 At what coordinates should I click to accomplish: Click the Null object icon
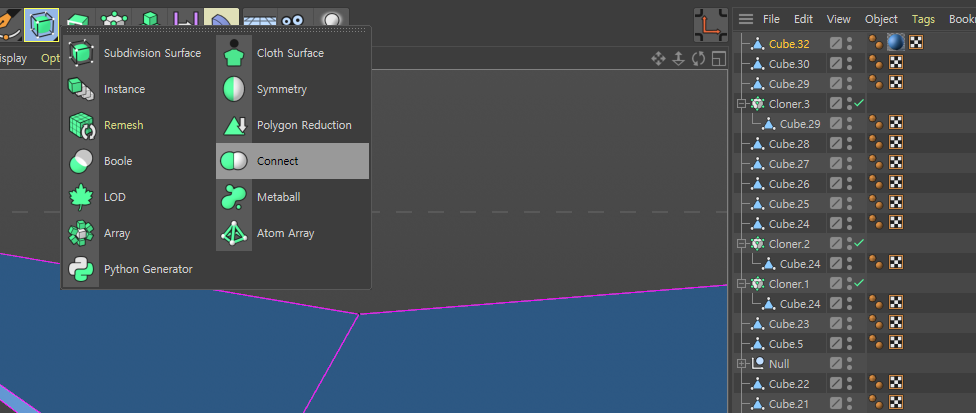click(x=758, y=363)
